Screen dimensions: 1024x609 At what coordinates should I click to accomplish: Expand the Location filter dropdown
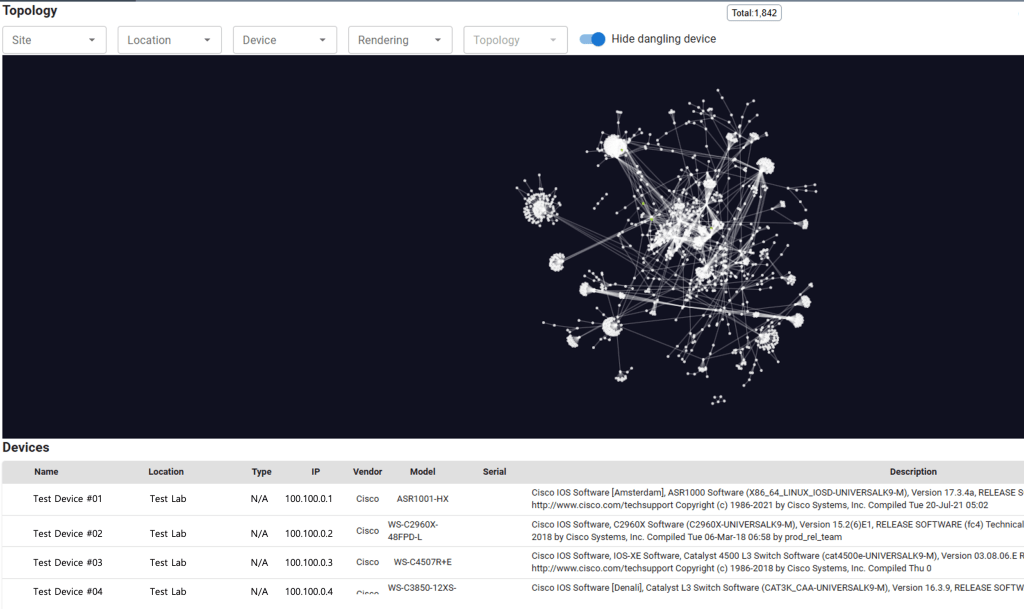pos(169,40)
